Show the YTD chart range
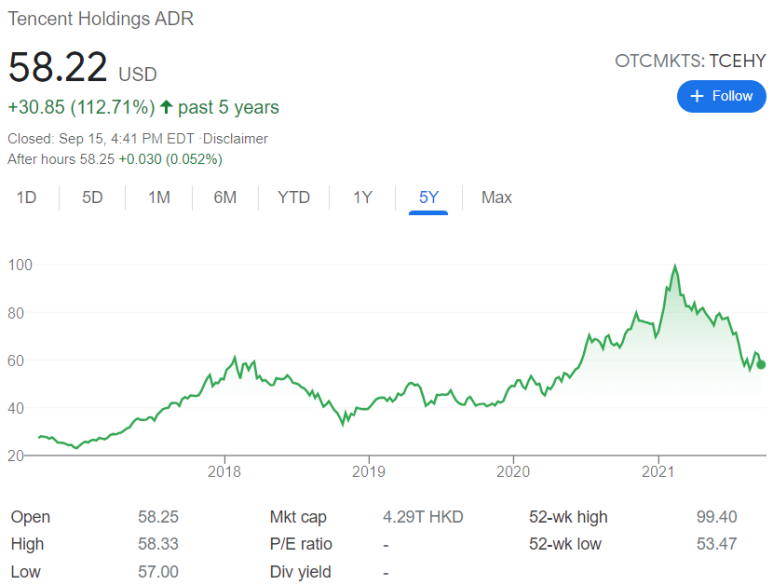The image size is (773, 585). (294, 198)
